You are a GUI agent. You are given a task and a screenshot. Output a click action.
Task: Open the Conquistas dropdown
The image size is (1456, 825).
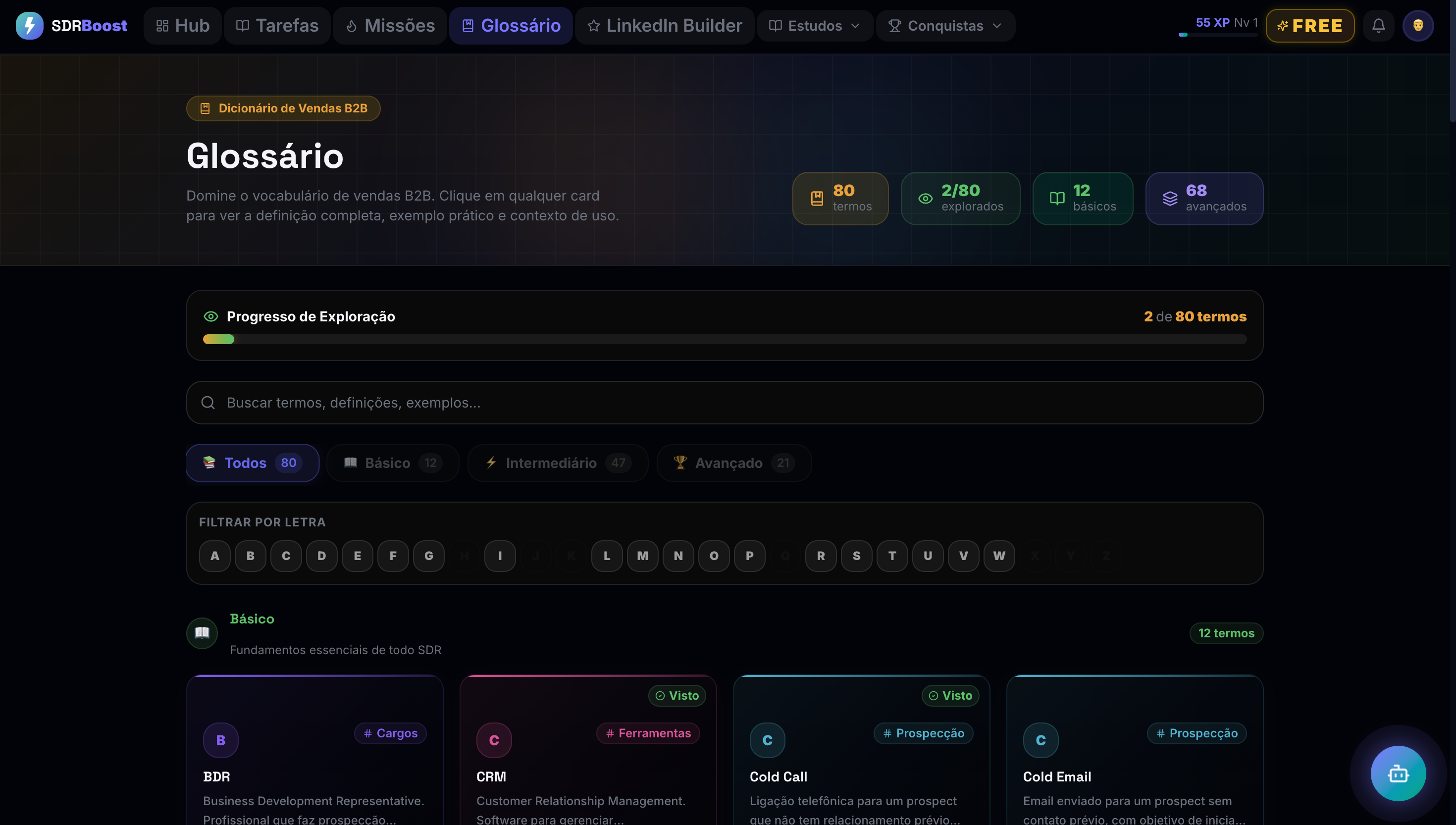pyautogui.click(x=945, y=25)
